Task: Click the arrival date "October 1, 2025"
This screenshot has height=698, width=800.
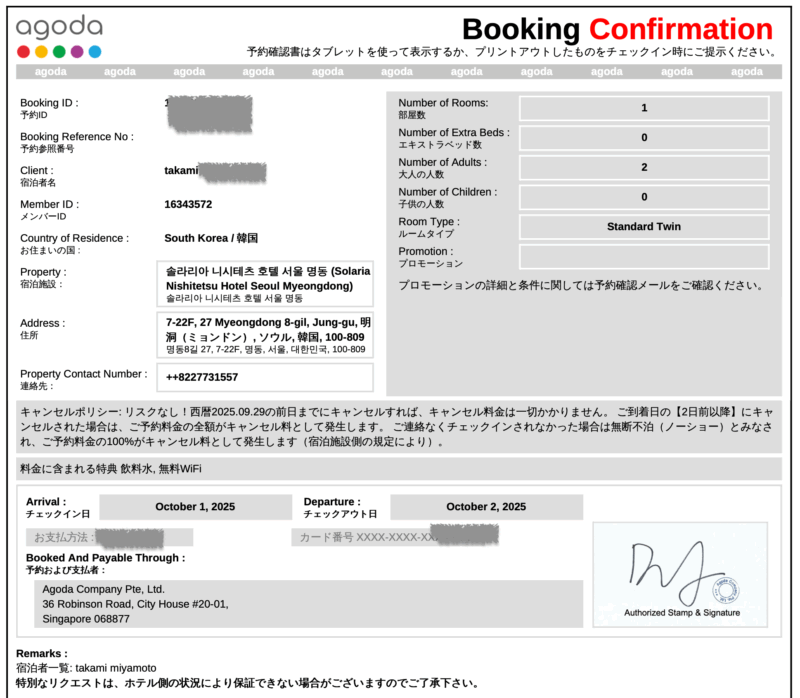Action: click(x=195, y=507)
